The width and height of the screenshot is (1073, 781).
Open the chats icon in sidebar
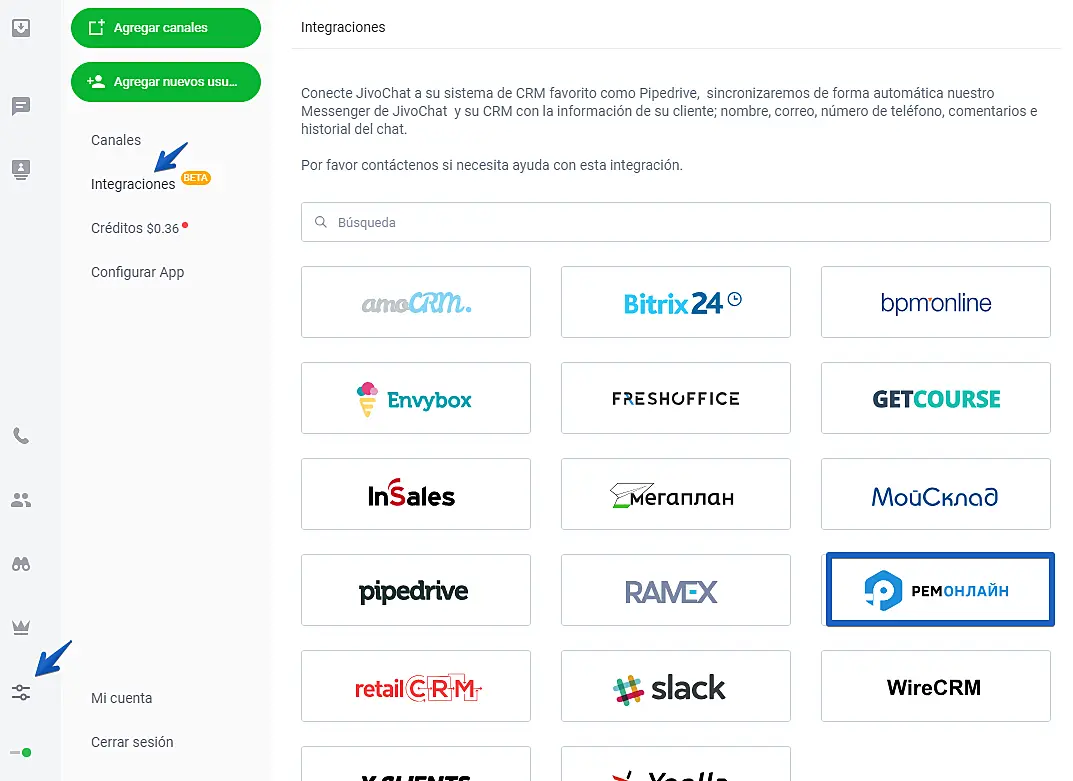tap(21, 106)
